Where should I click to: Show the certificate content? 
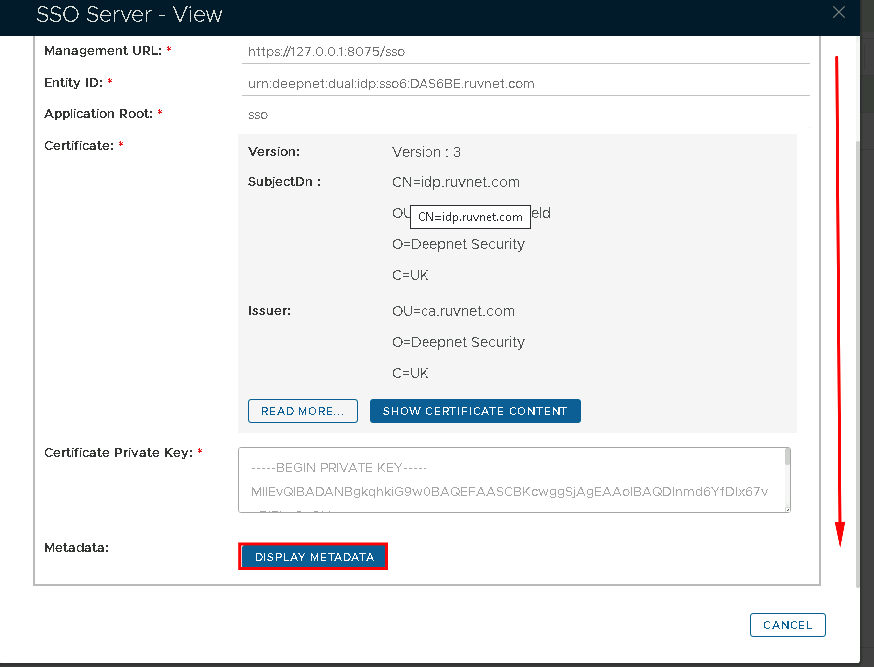tap(474, 411)
